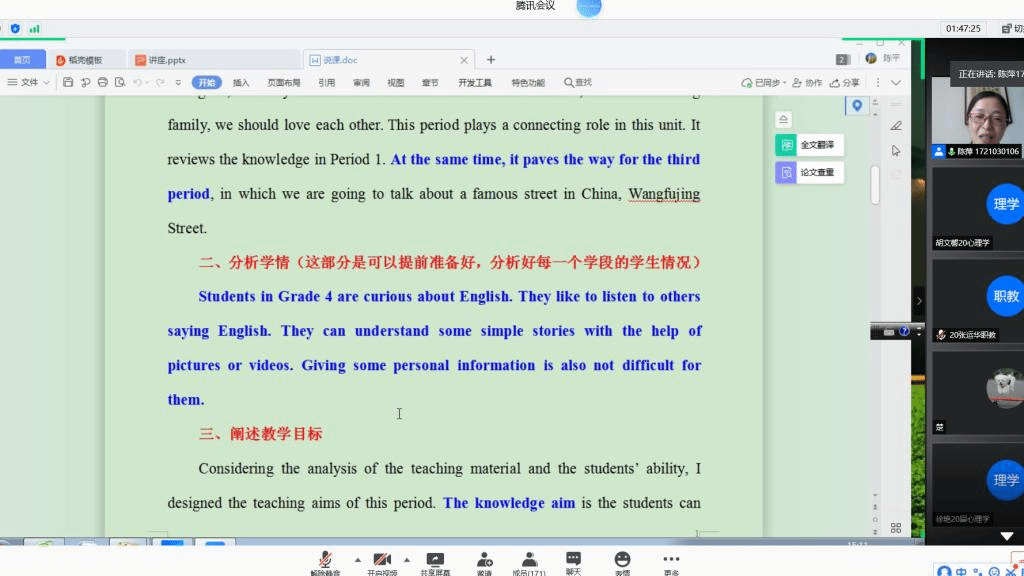
Task: Click the 全文翻译 translate icon
Action: coord(787,145)
